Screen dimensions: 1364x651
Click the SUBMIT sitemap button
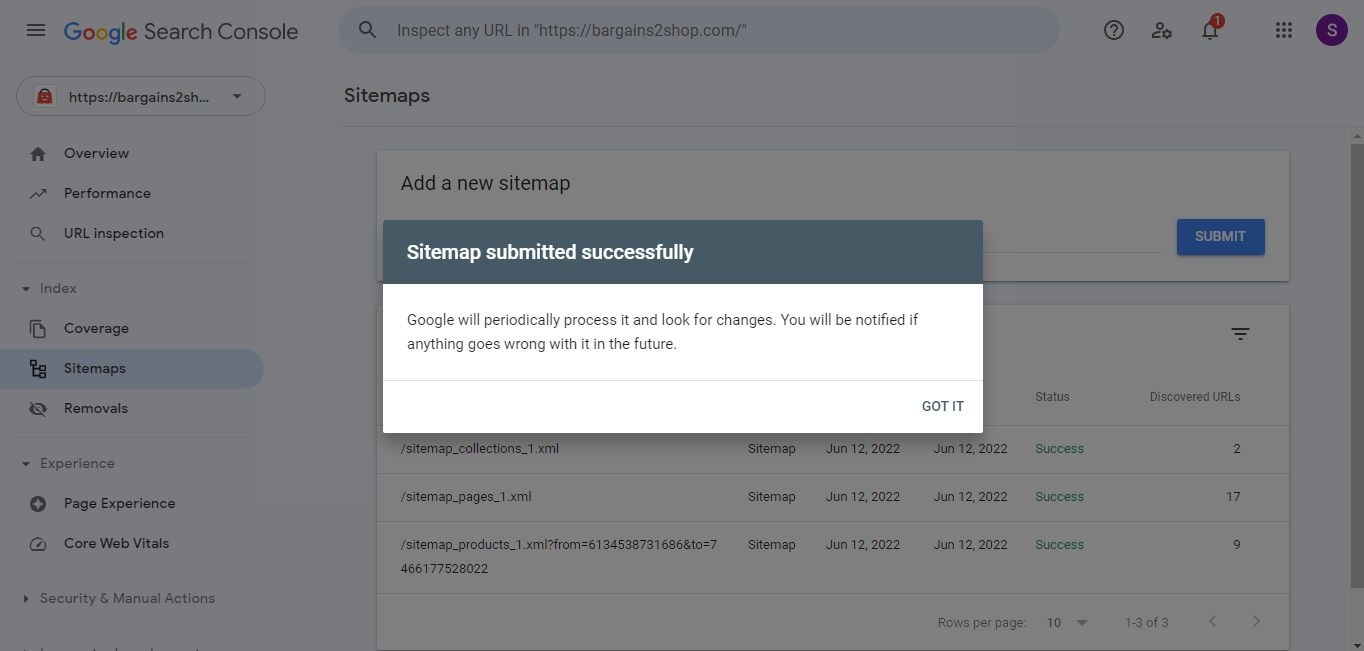point(1220,237)
